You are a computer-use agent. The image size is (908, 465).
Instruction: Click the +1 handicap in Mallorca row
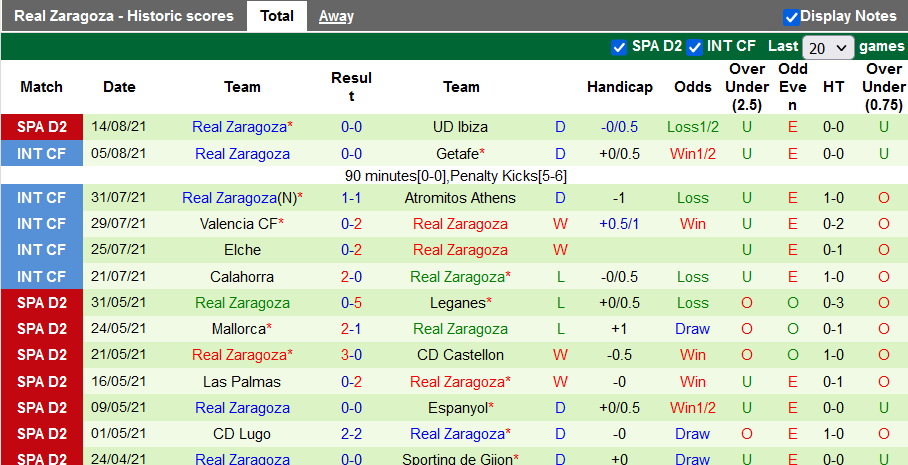619,329
